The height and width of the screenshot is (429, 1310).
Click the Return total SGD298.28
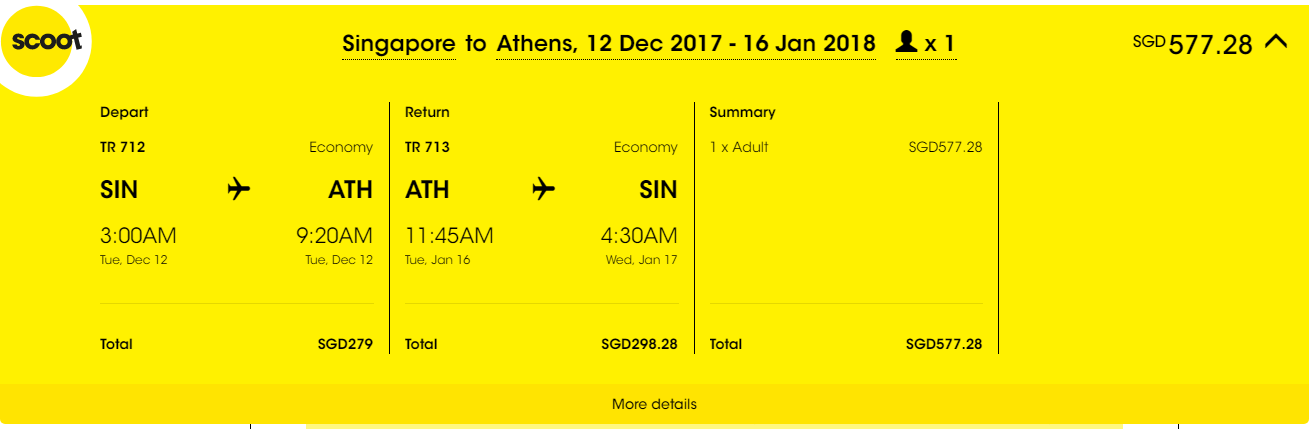click(639, 344)
